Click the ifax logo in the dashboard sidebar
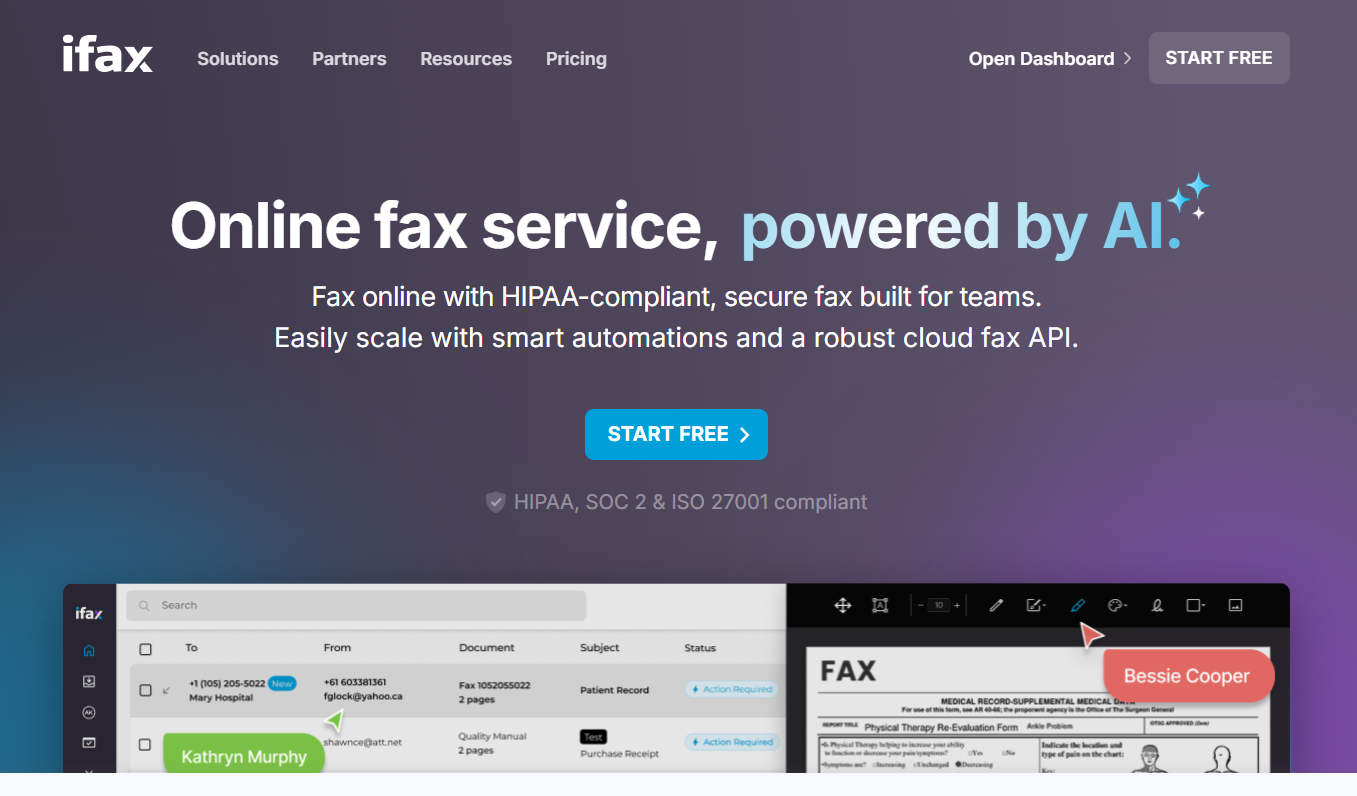Viewport: 1357px width, 796px height. 89,613
